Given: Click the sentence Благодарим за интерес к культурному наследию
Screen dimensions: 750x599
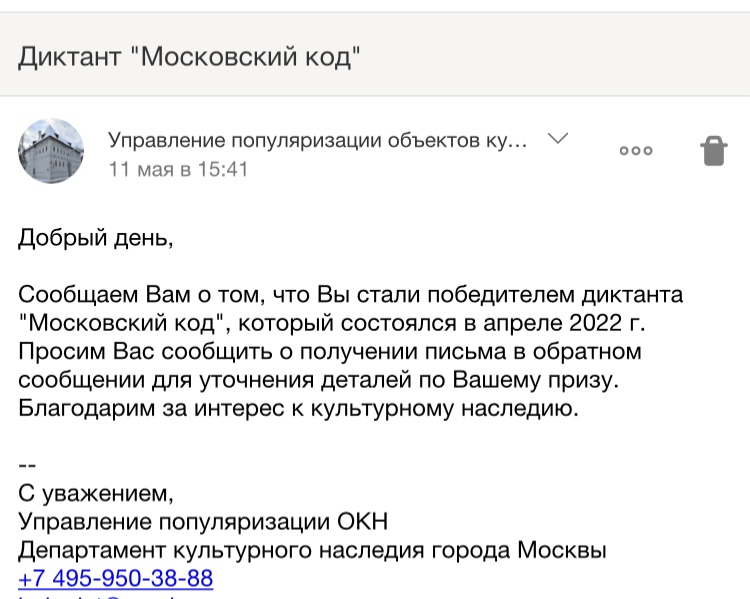Looking at the screenshot, I should (298, 408).
